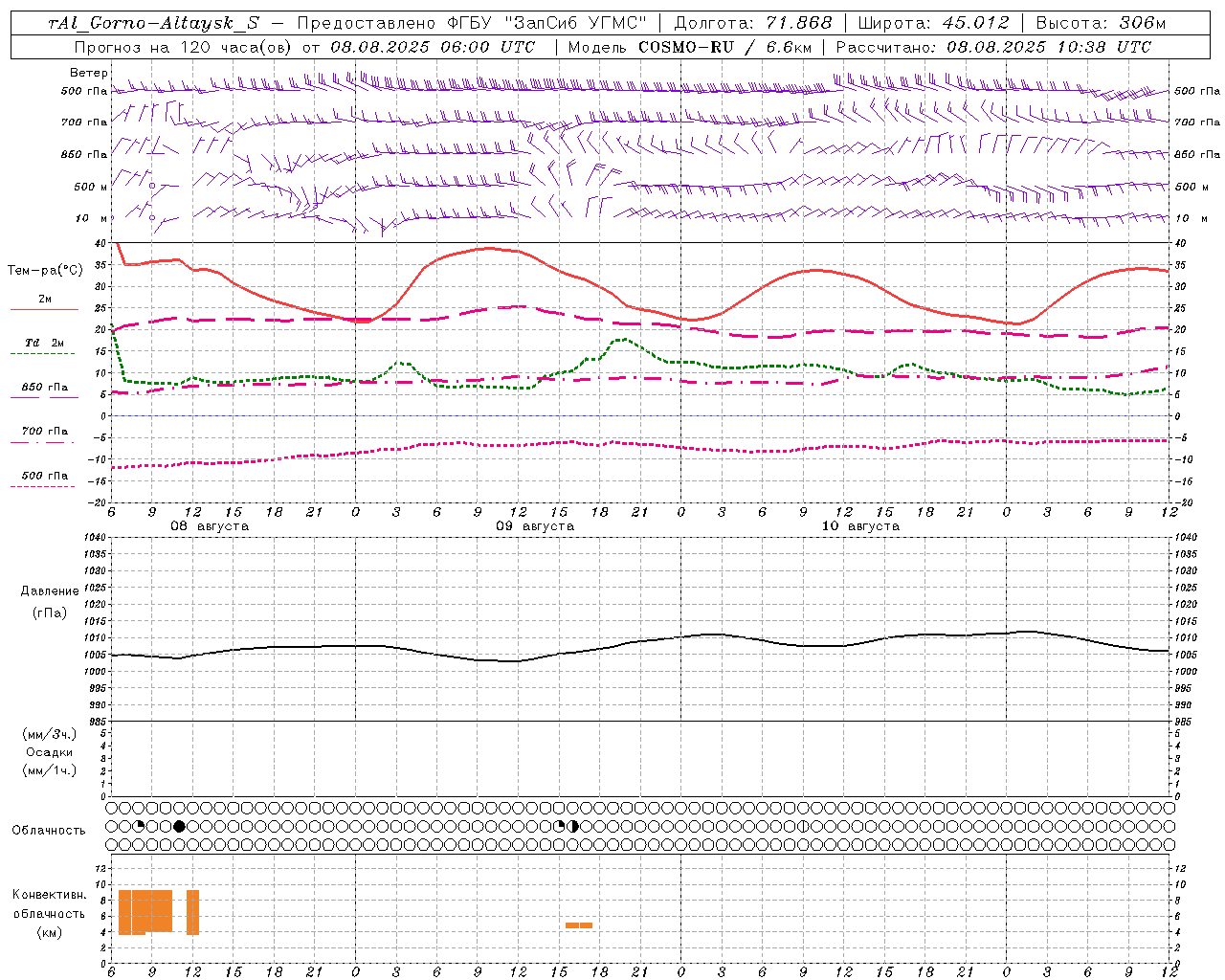This screenshot has width=1225, height=980.
Task: Click the (гПа) pressure unit label
Action: [50, 612]
